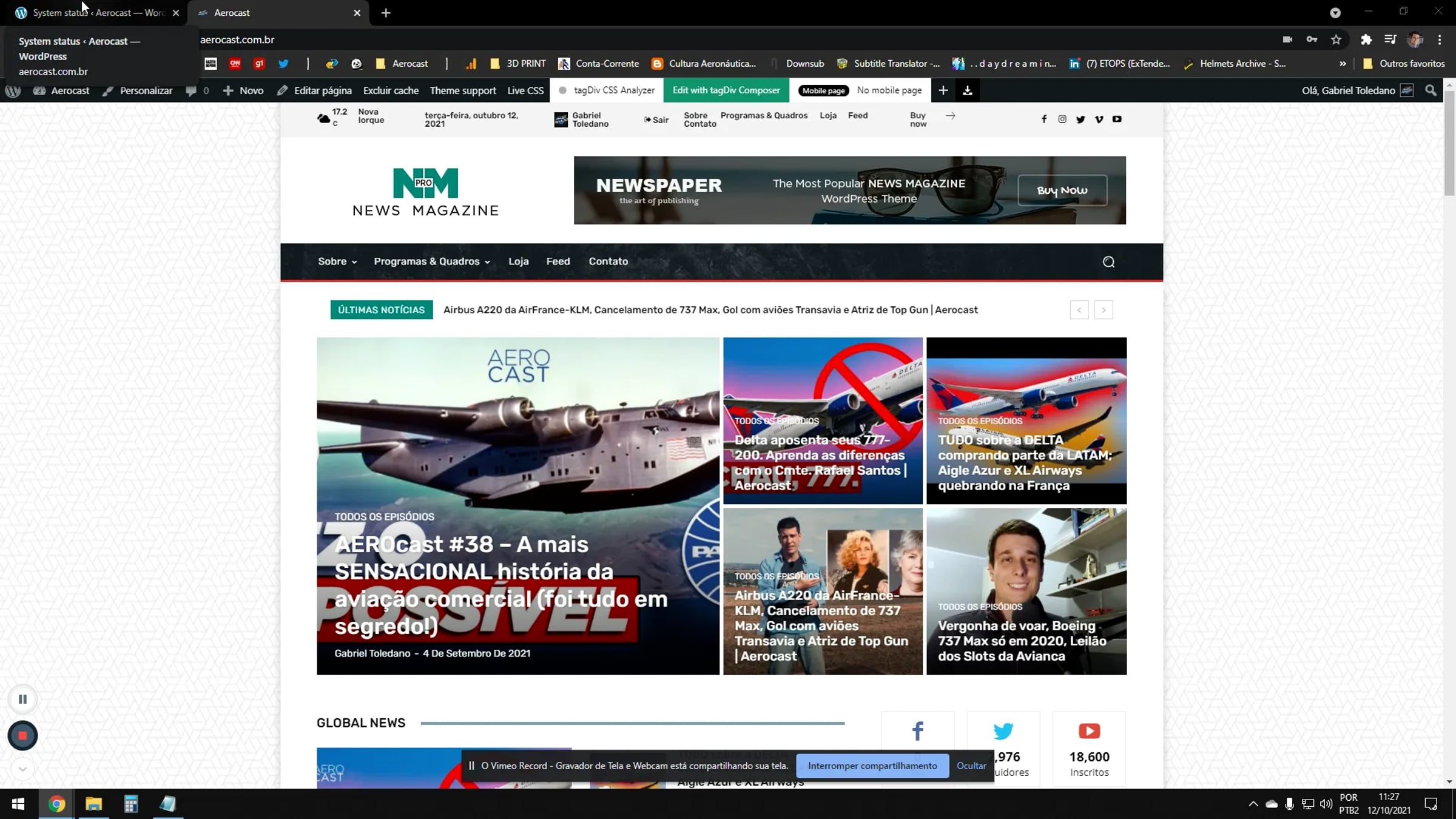Open Calculator from the taskbar

(130, 804)
